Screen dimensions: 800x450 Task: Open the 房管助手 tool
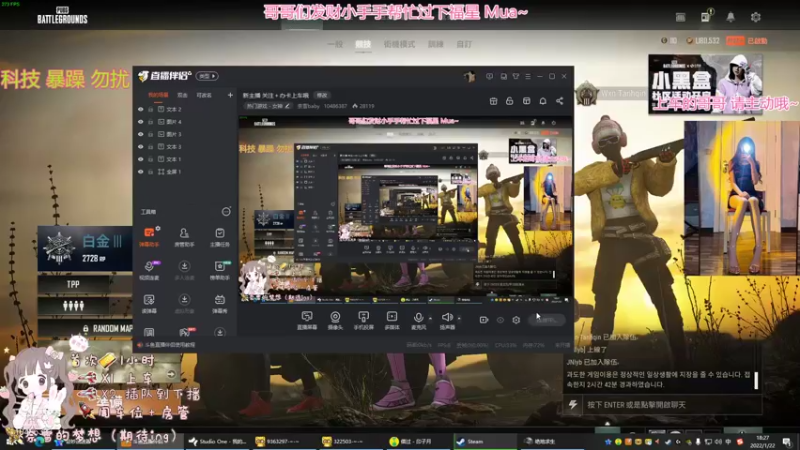[184, 237]
